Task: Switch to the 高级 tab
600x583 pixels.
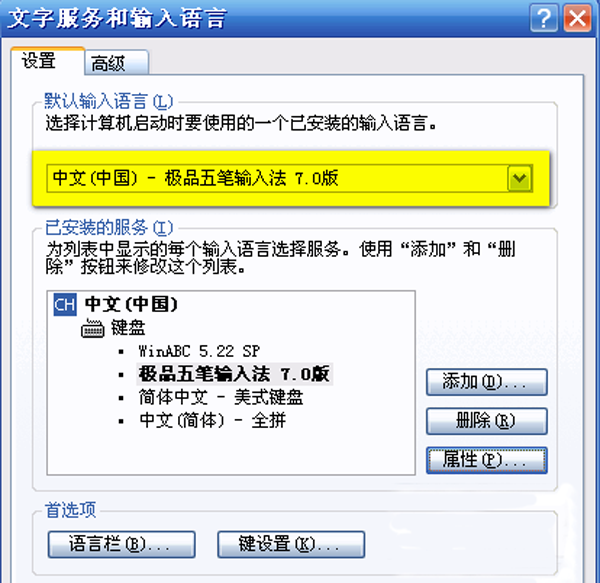Action: (x=108, y=63)
